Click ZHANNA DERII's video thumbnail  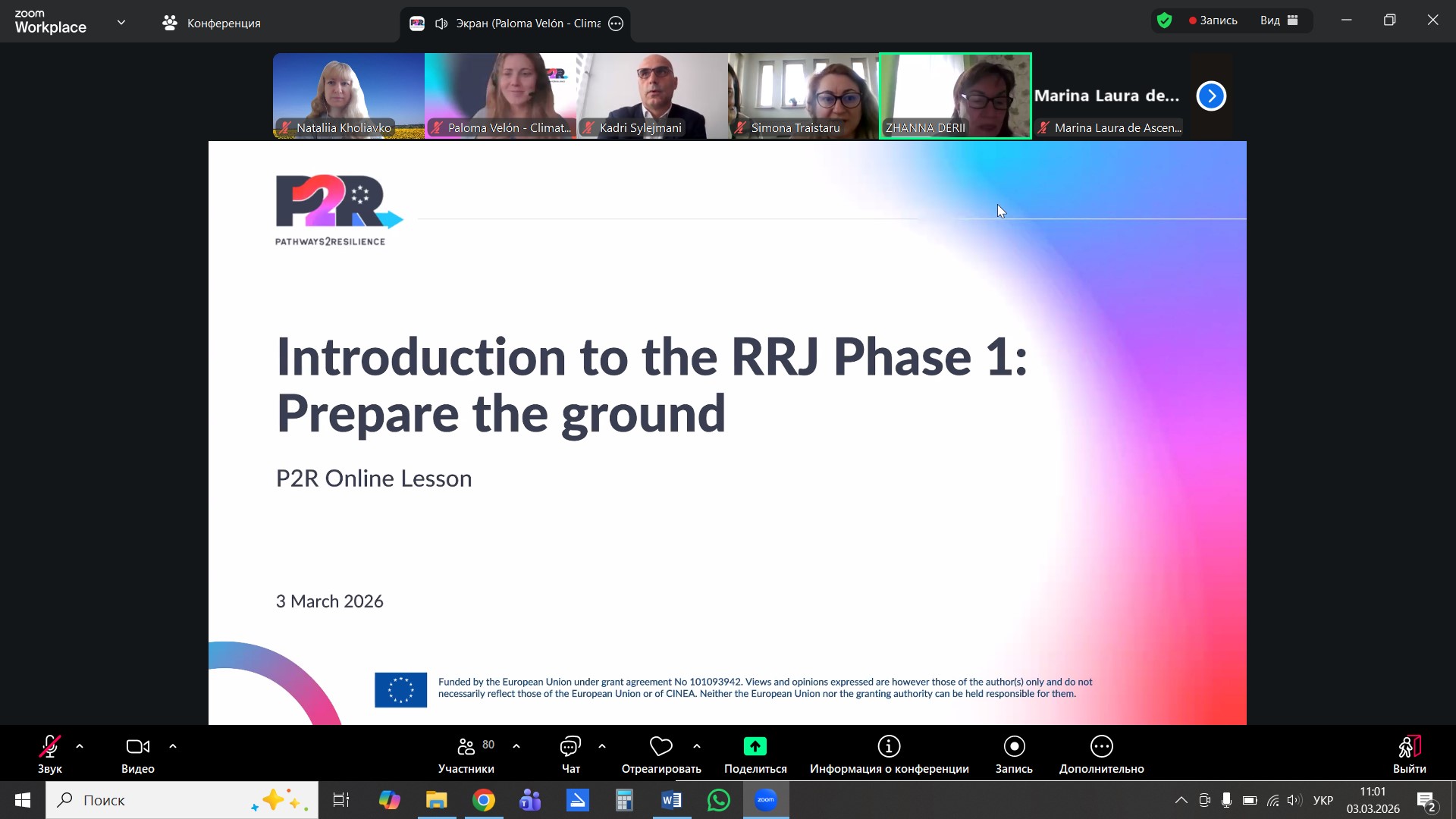[955, 96]
